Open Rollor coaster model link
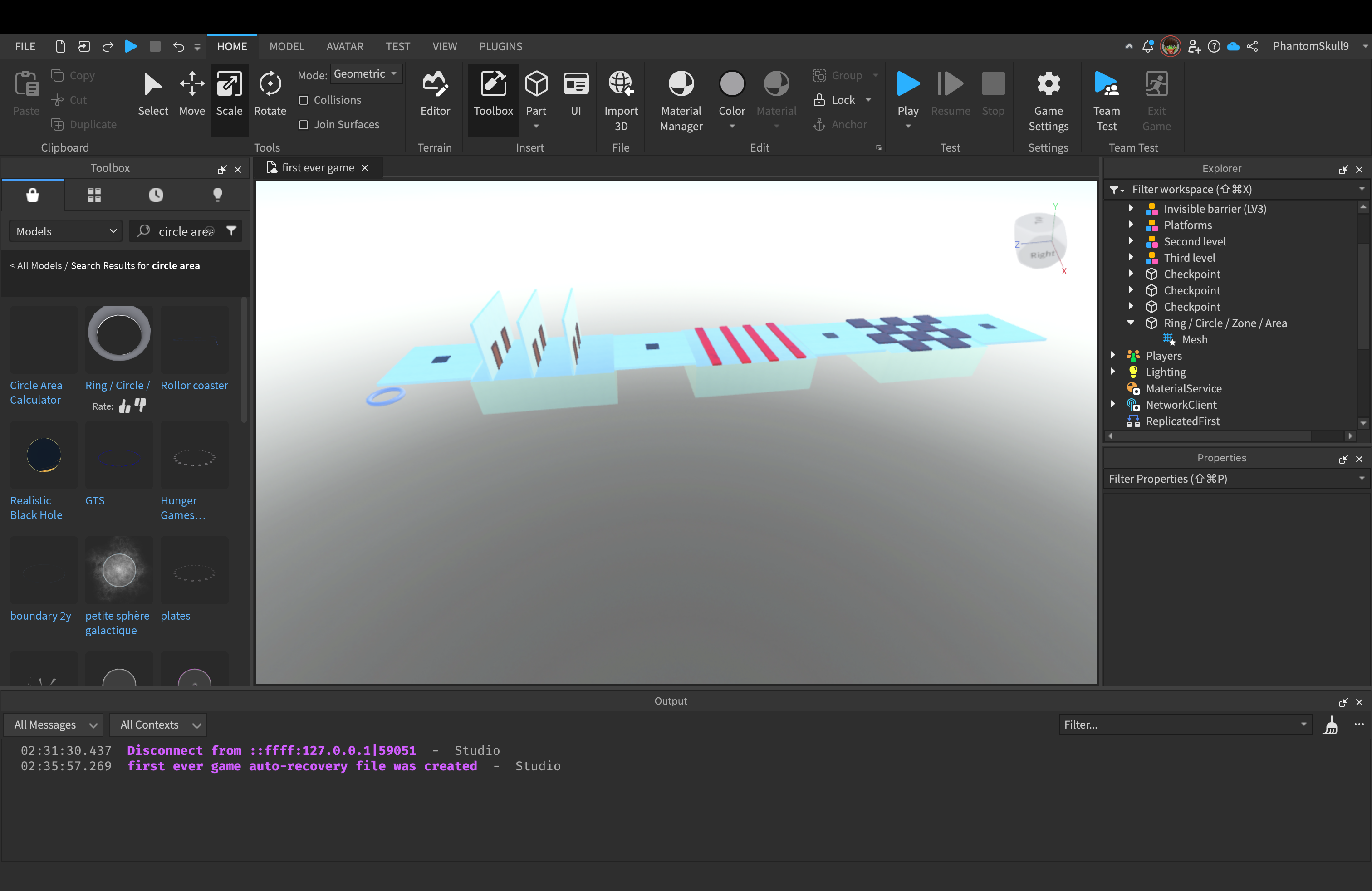Screen dimensions: 1372x891 point(194,386)
